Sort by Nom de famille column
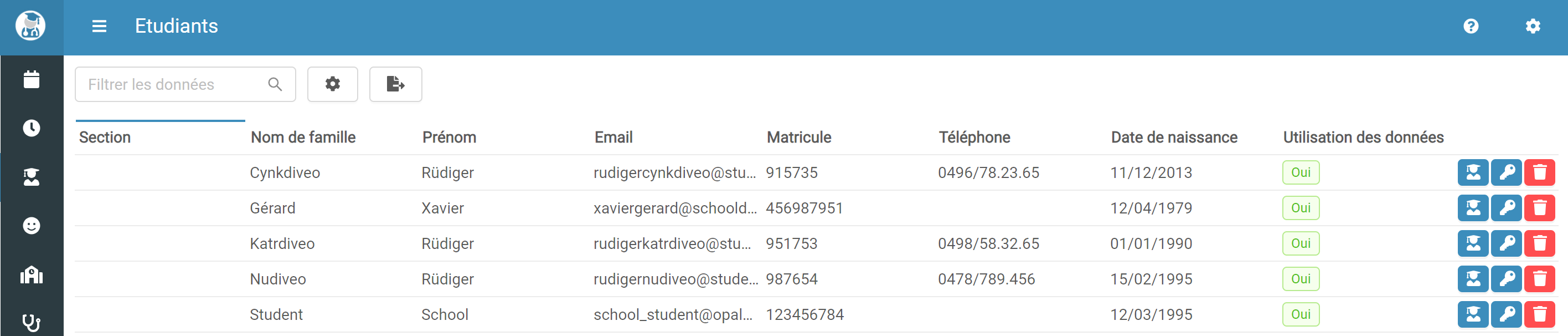Screen dimensions: 1568x336 pos(303,137)
